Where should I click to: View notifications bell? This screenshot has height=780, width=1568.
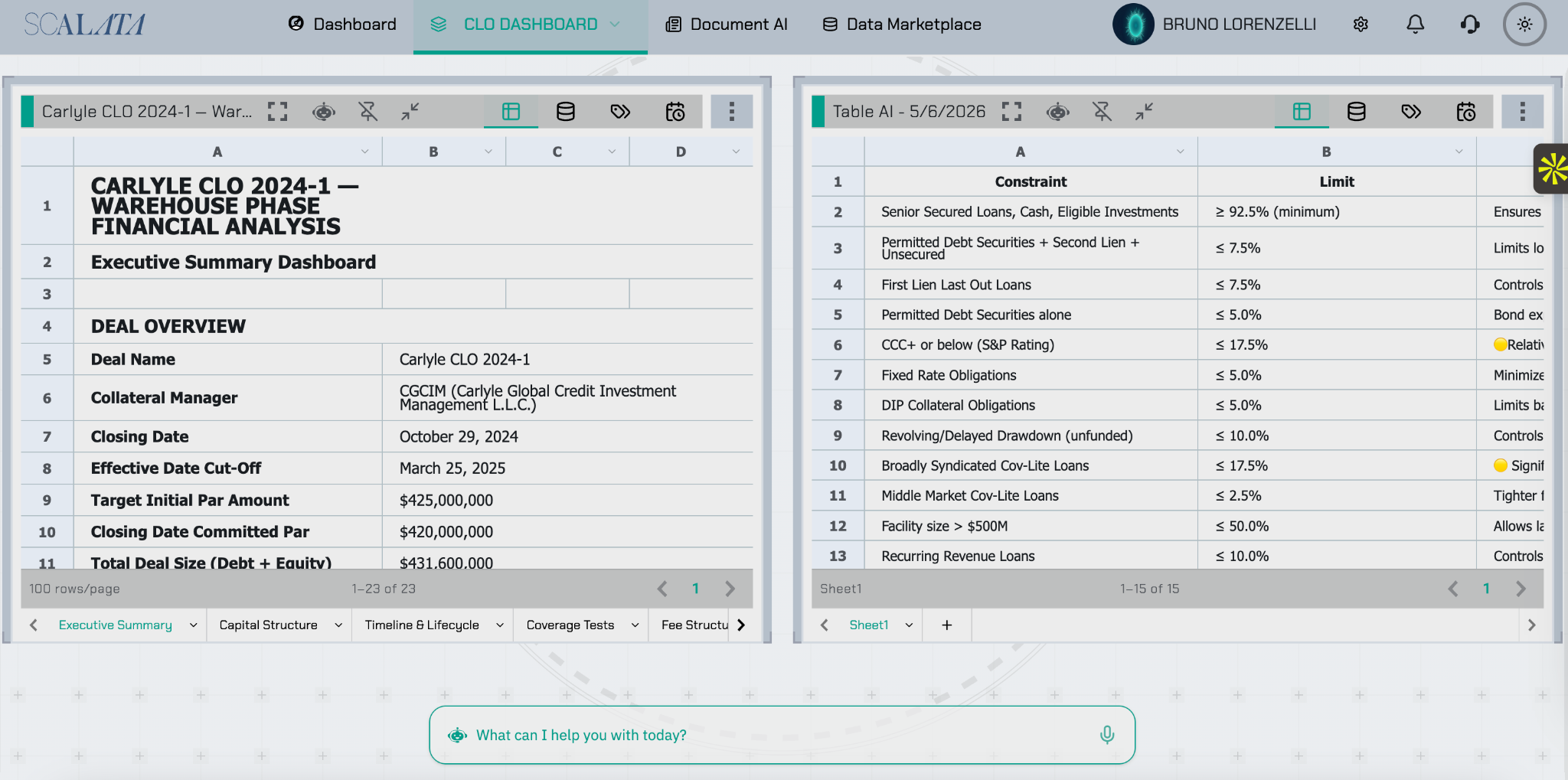click(1416, 24)
